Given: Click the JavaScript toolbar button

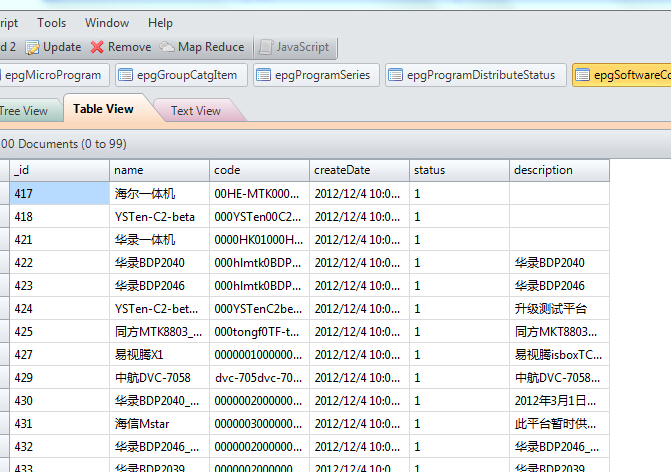Looking at the screenshot, I should click(x=294, y=47).
